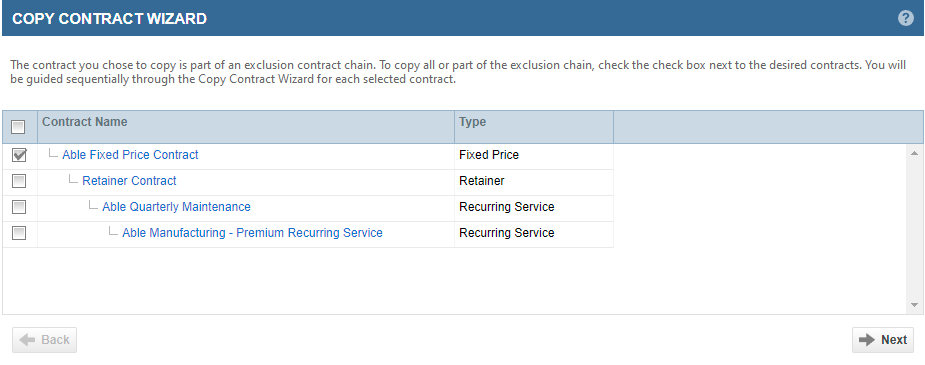Check the Retainer Contract checkbox
This screenshot has width=925, height=365.
[19, 181]
